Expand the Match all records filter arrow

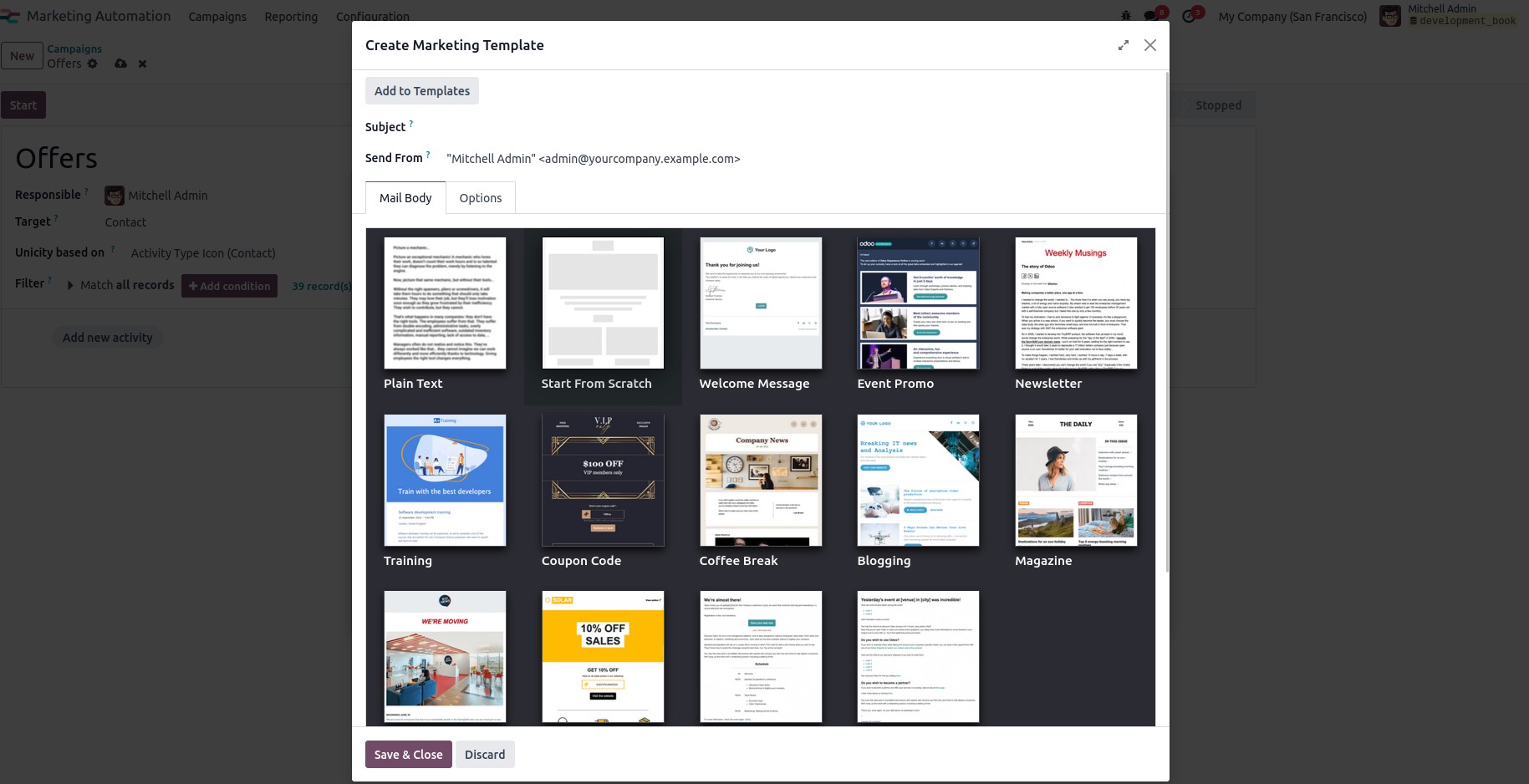click(71, 285)
